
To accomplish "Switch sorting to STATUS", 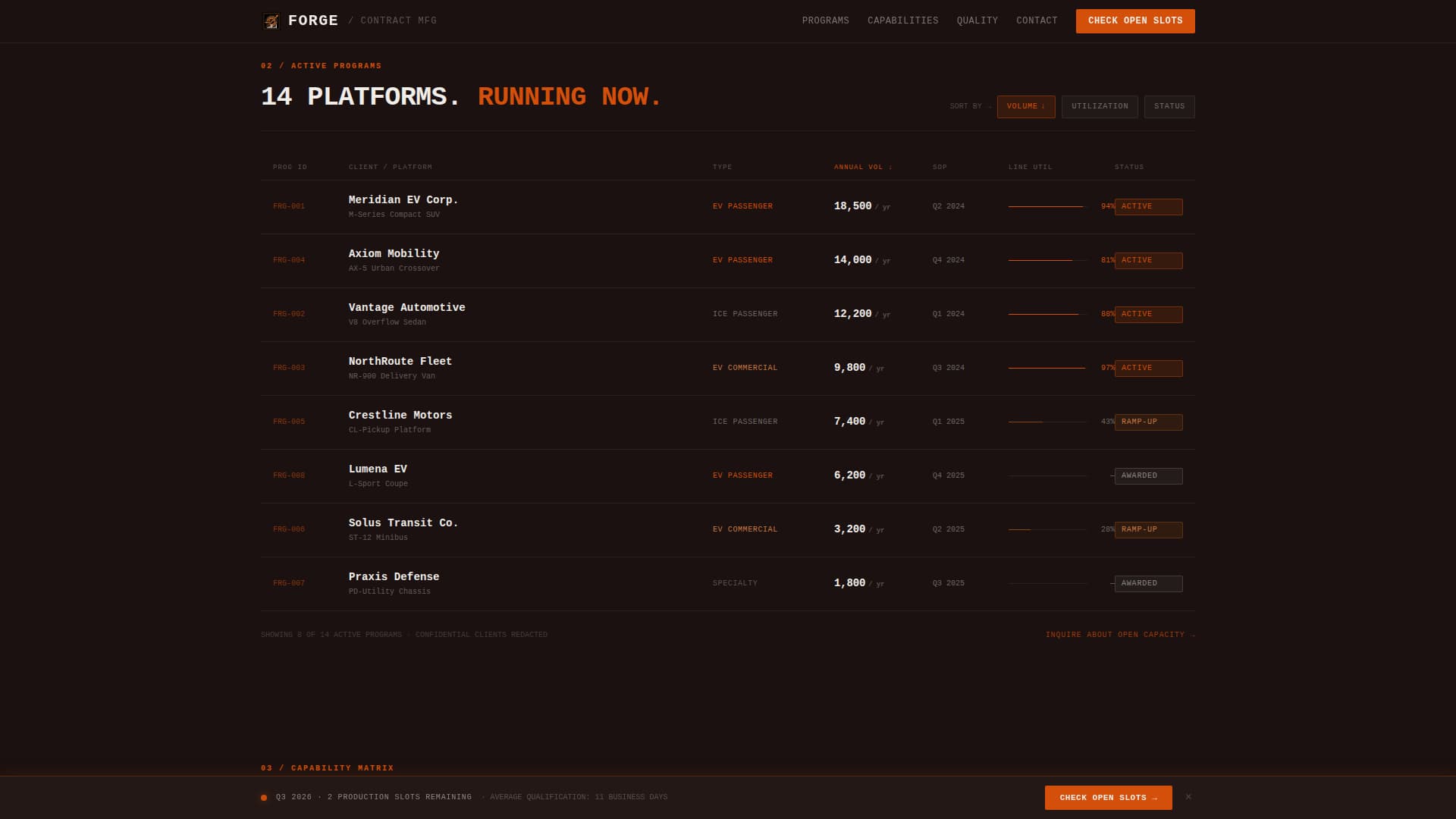I will (1169, 106).
